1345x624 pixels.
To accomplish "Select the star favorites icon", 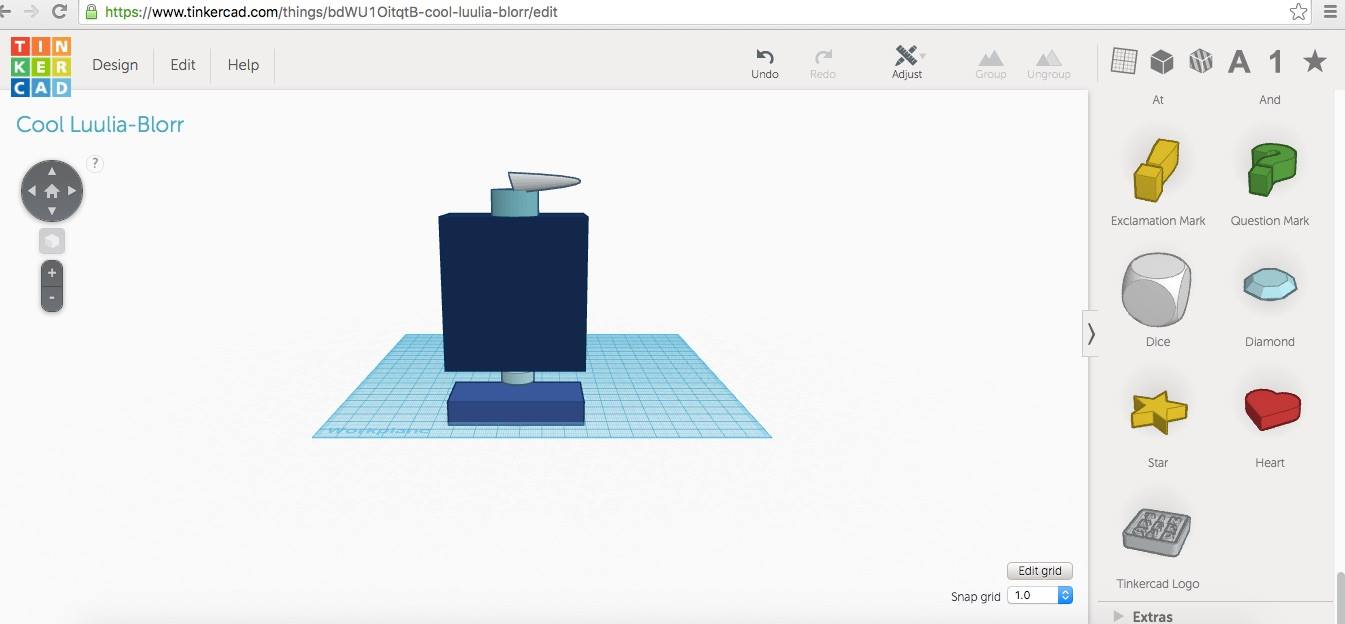I will 1315,62.
